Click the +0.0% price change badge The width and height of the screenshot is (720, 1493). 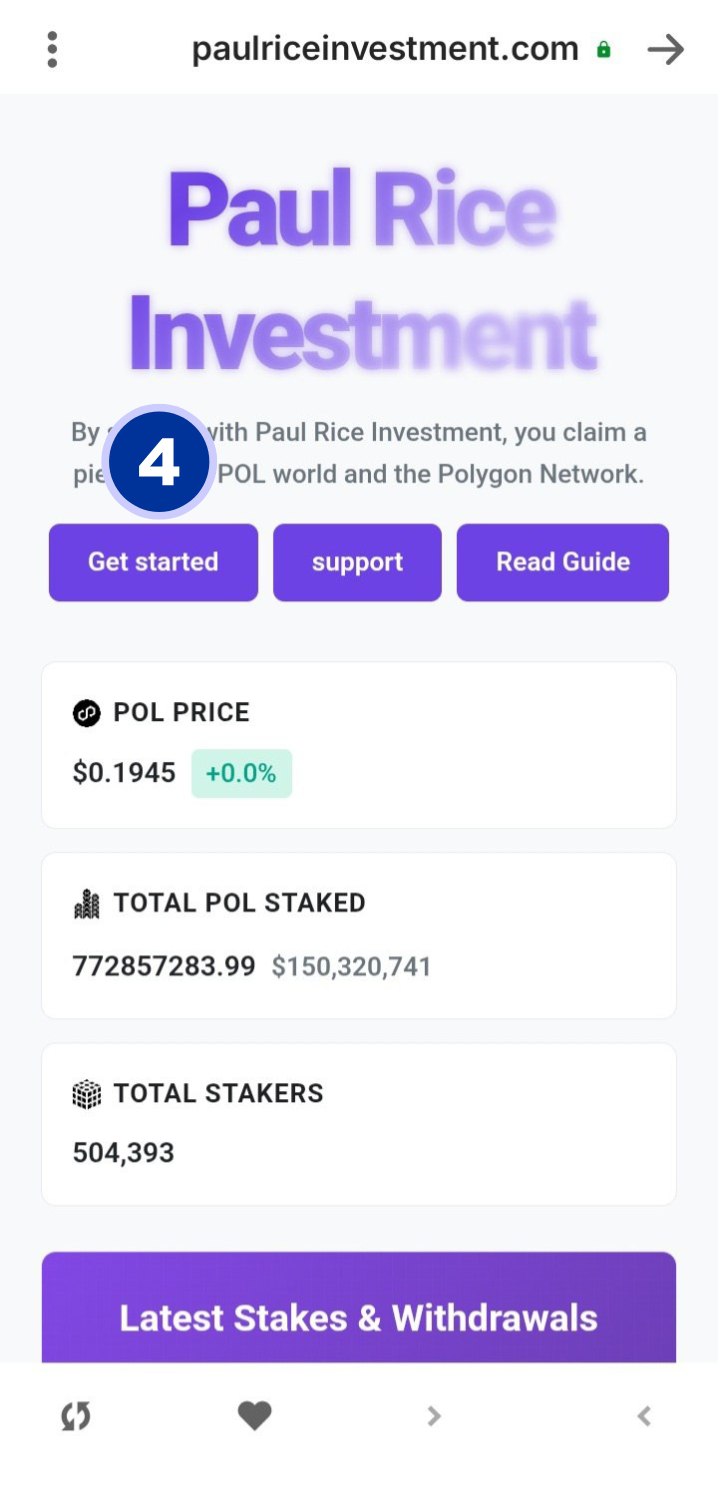[241, 773]
